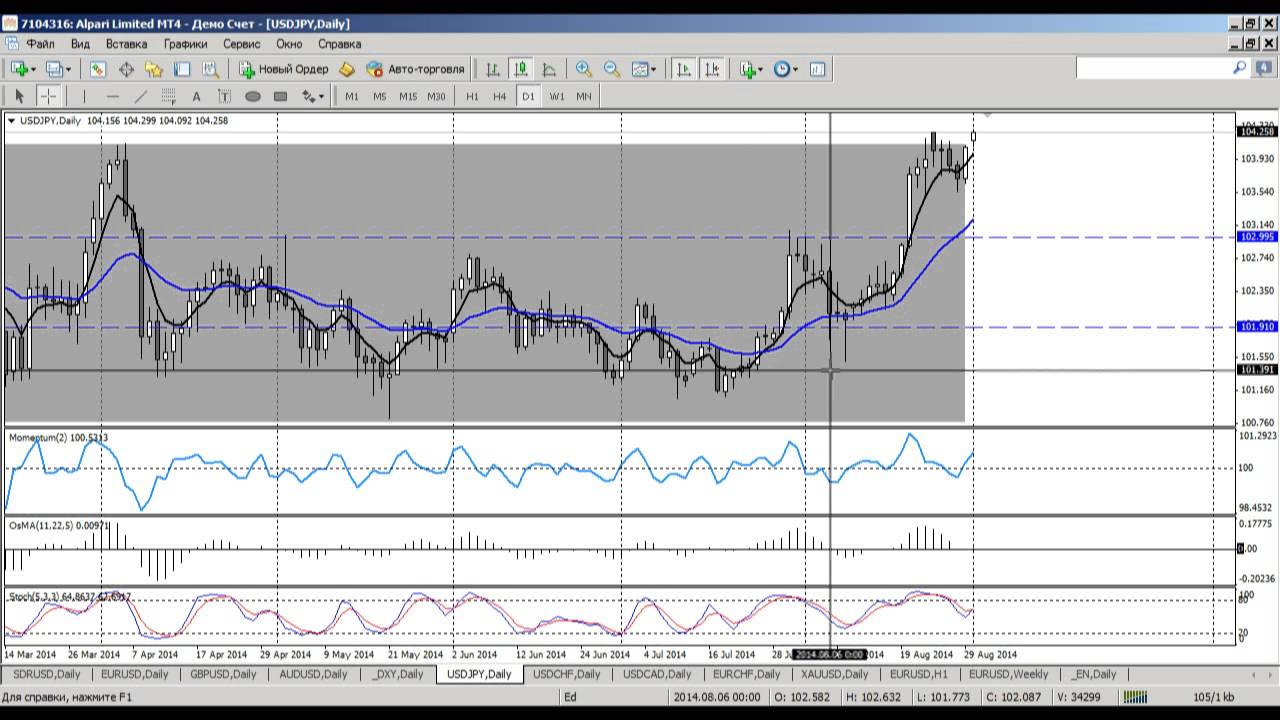
Task: Switch chart to bar chart type
Action: click(x=493, y=69)
